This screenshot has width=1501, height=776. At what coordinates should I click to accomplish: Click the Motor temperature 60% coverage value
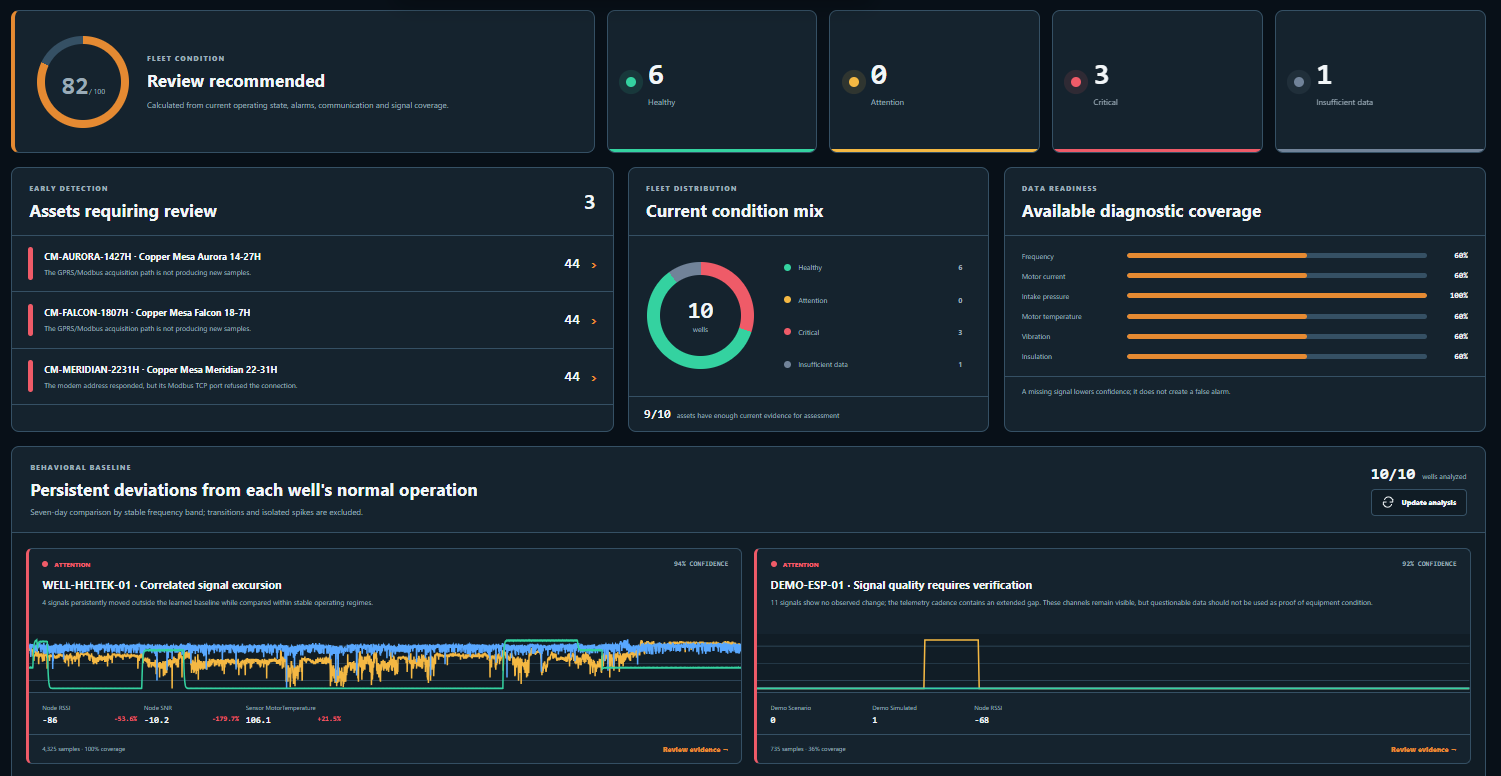point(1461,316)
